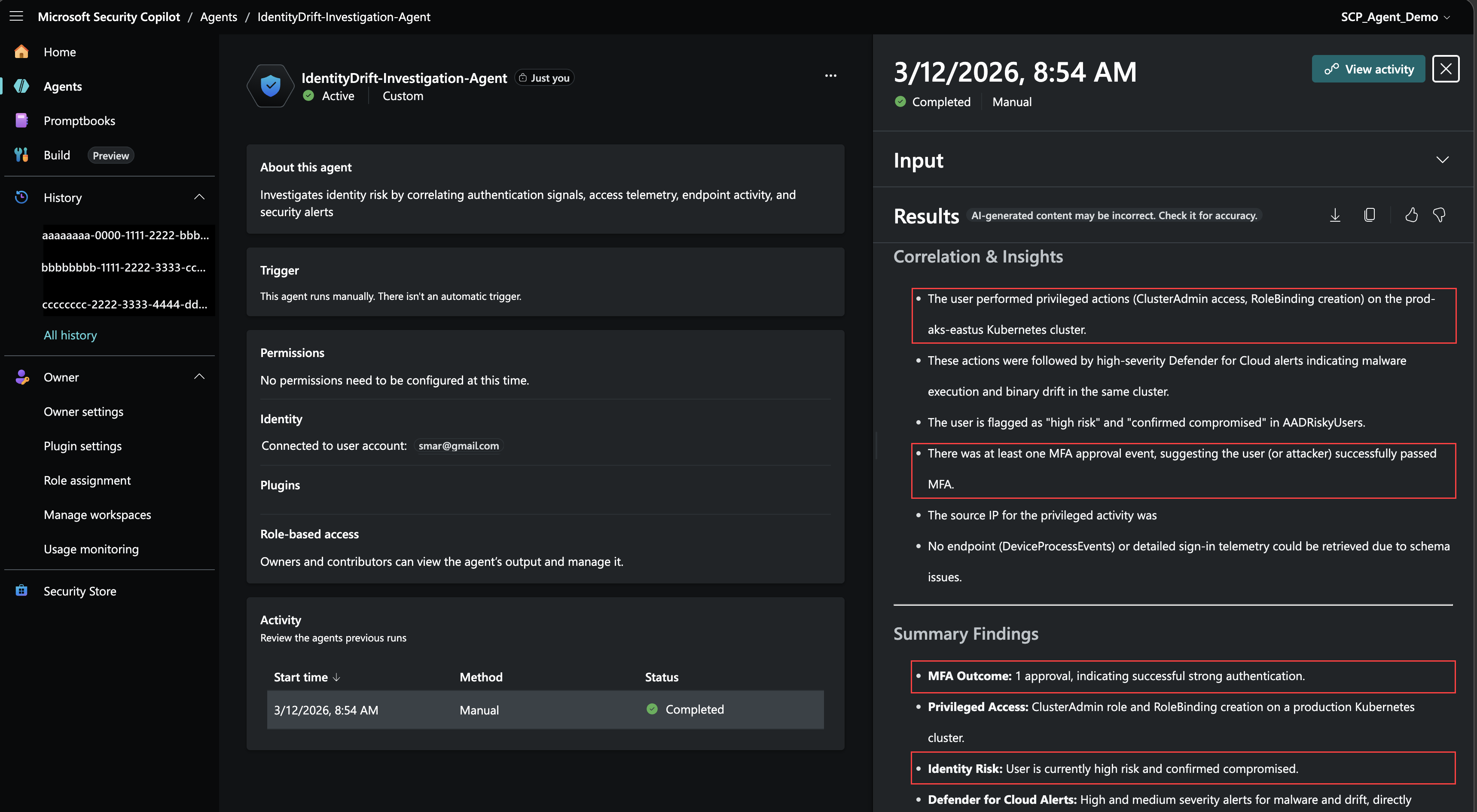Open All history link

pos(70,335)
